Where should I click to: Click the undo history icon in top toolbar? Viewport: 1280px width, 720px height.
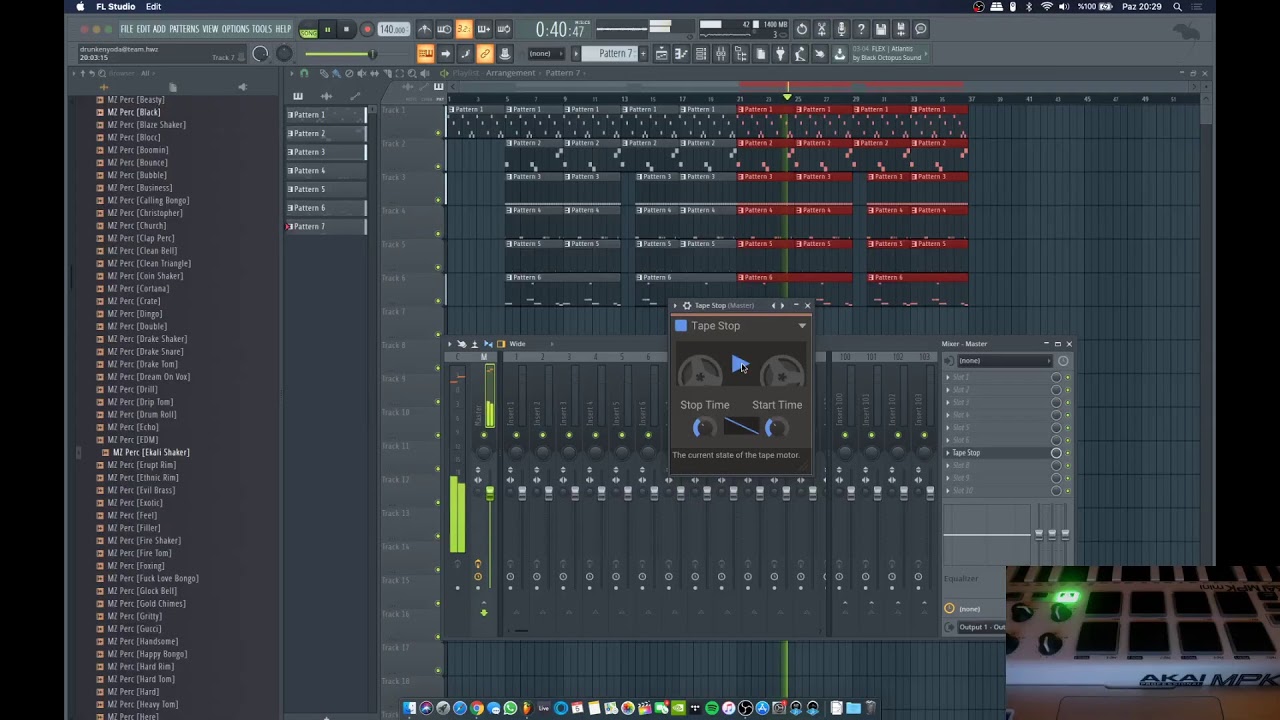click(x=802, y=30)
